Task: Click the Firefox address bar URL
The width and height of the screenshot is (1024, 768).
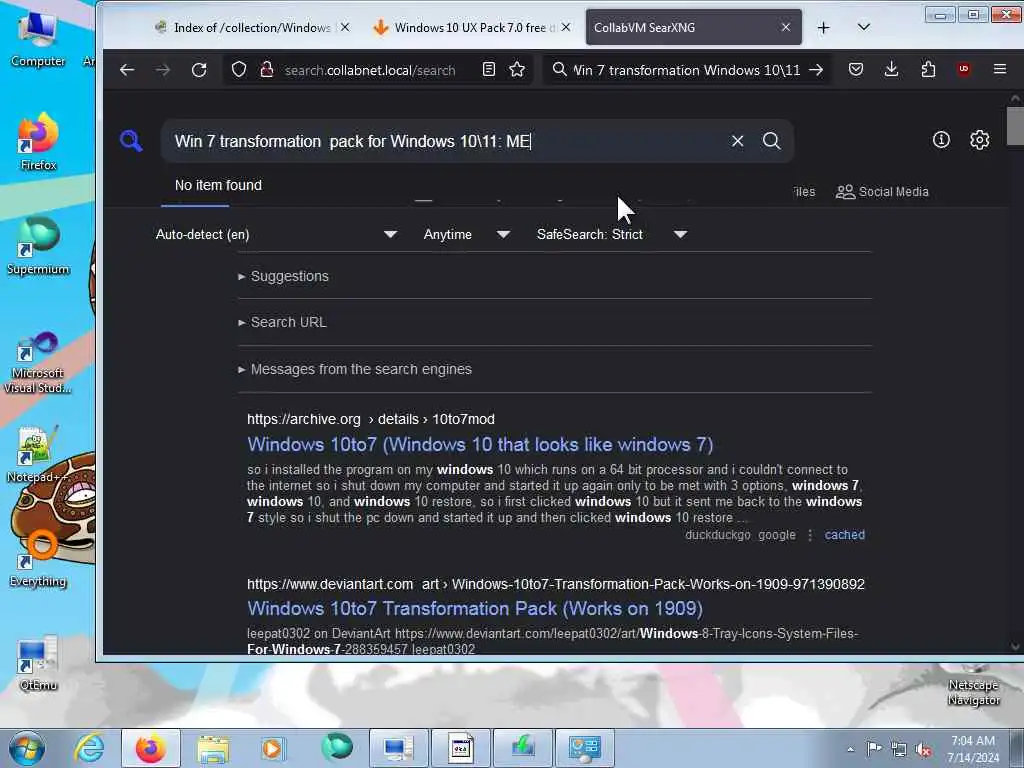Action: point(370,70)
